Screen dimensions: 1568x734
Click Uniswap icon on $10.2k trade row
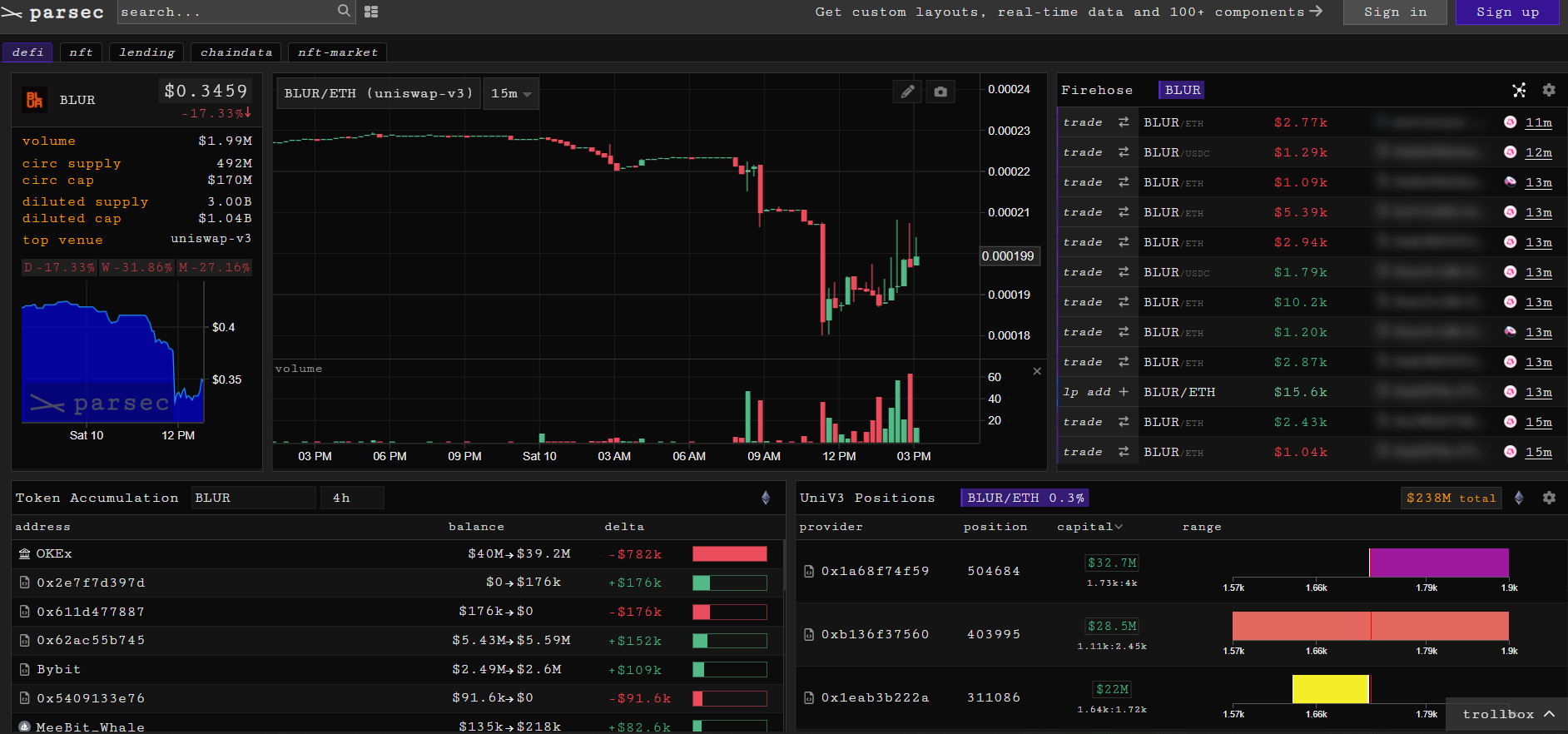1511,302
